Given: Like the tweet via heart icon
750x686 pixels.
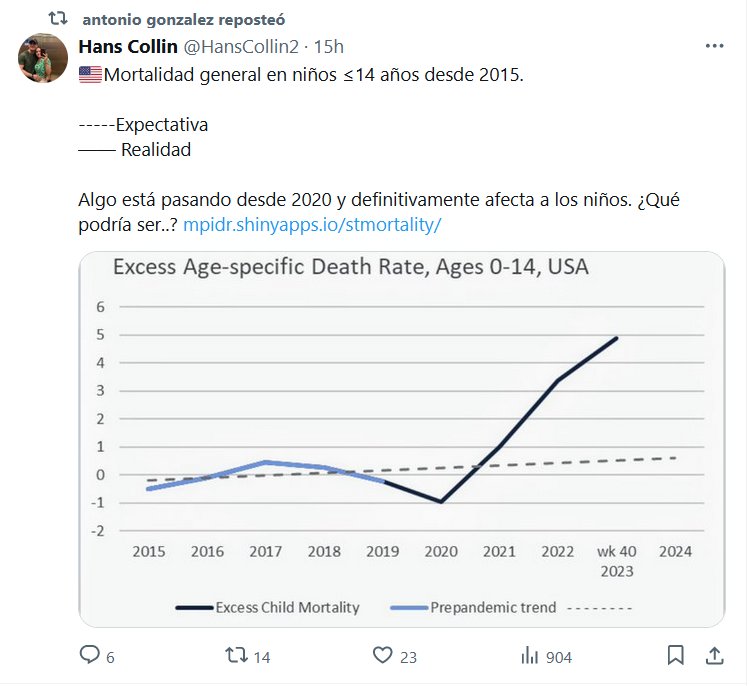Looking at the screenshot, I should [382, 655].
